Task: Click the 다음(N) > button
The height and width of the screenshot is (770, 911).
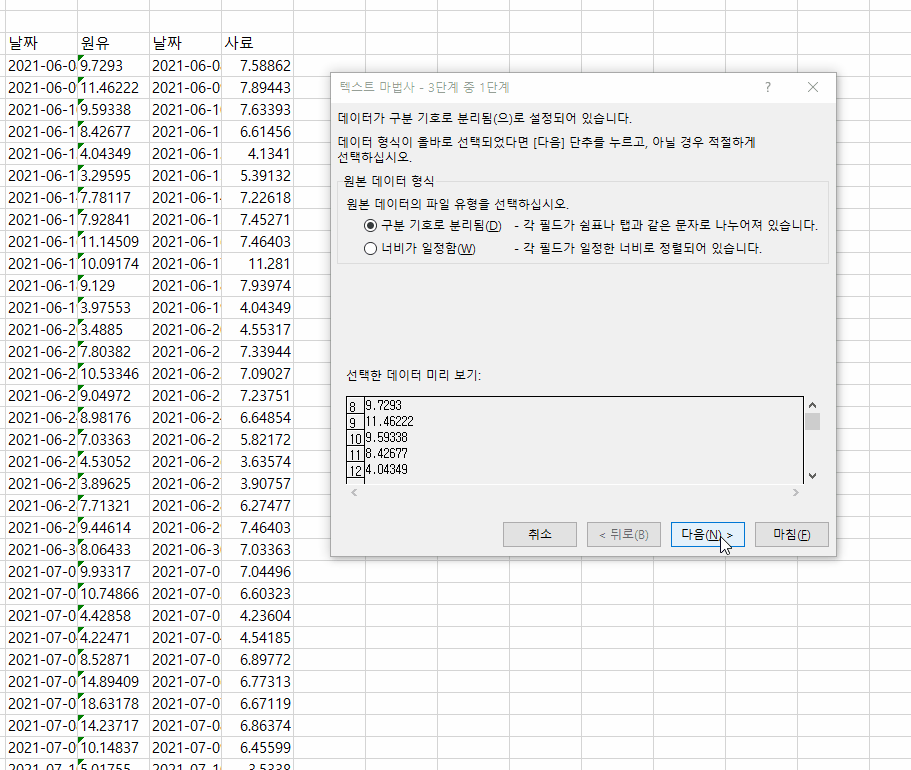Action: tap(708, 534)
